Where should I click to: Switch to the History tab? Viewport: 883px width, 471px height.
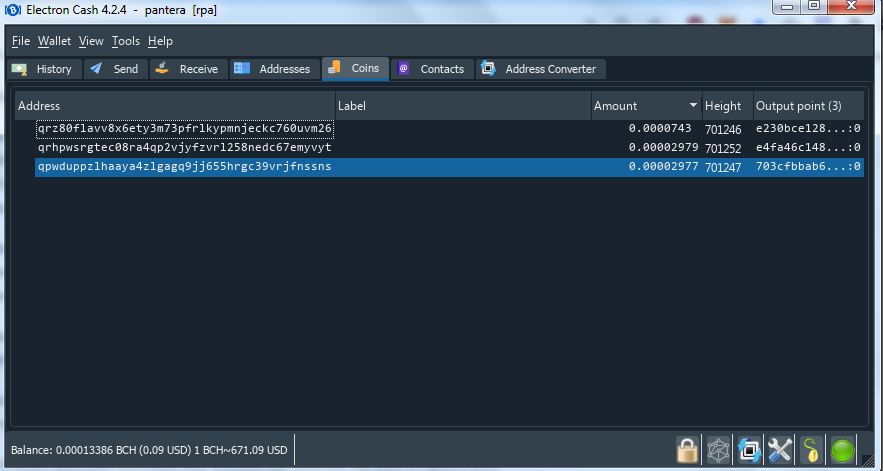coord(44,69)
